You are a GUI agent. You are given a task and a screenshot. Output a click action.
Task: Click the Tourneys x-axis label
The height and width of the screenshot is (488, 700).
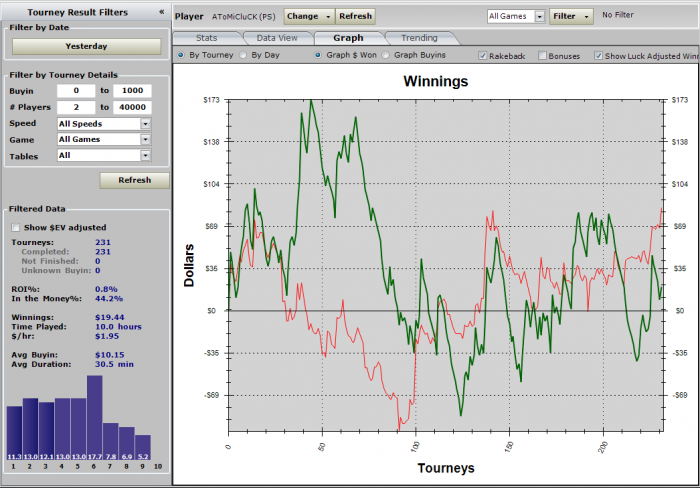[x=446, y=468]
